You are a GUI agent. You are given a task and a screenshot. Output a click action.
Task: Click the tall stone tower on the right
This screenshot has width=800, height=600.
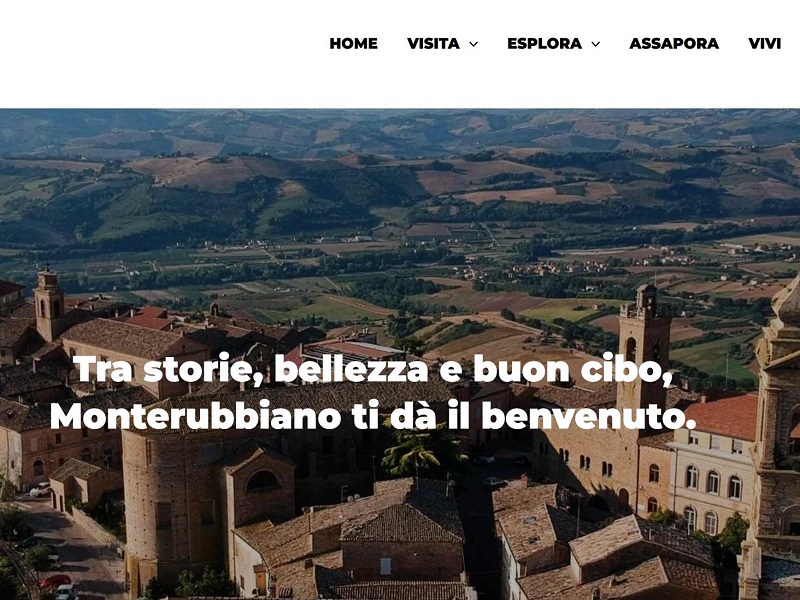643,347
